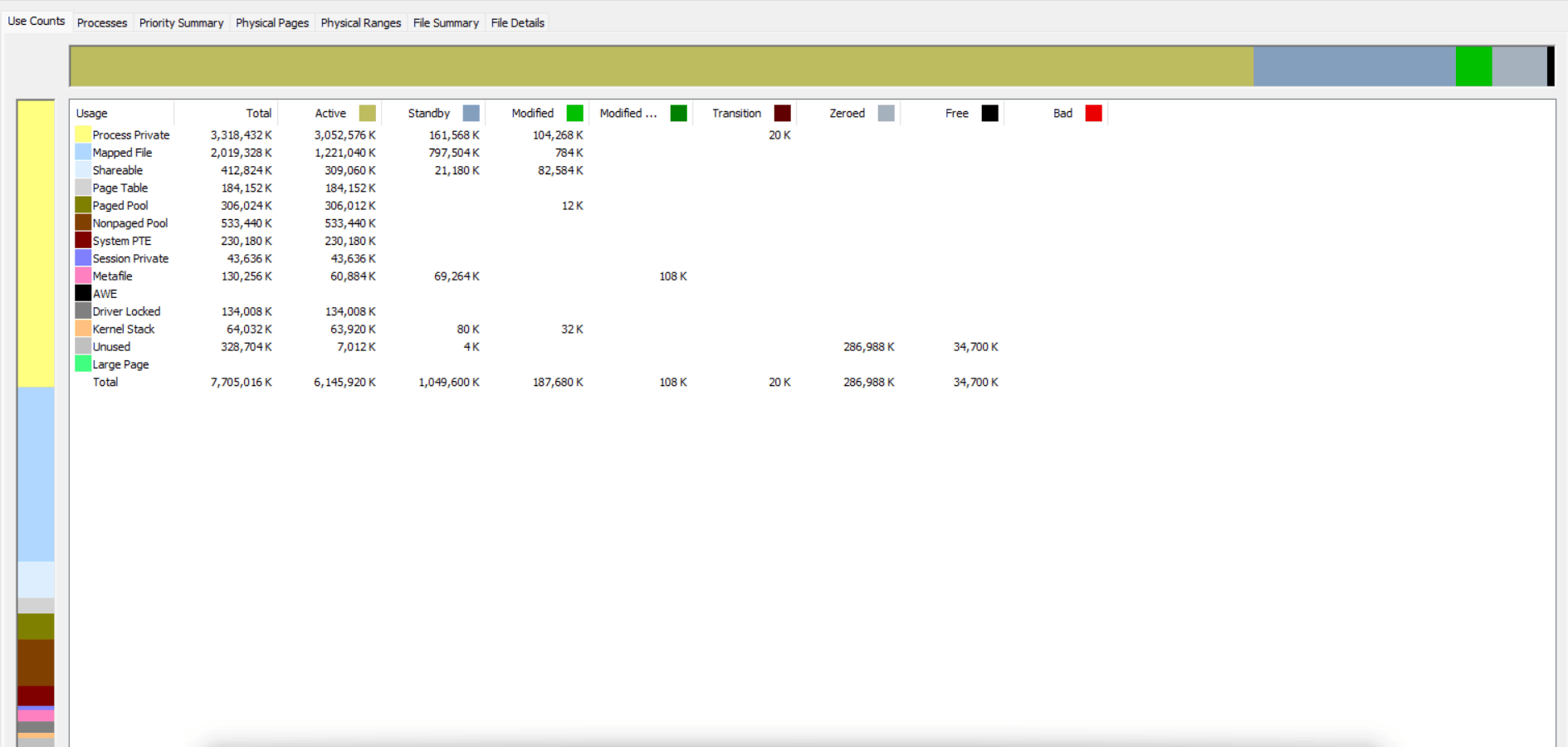The width and height of the screenshot is (1568, 747).
Task: Open the Physical Ranges tab
Action: point(361,23)
